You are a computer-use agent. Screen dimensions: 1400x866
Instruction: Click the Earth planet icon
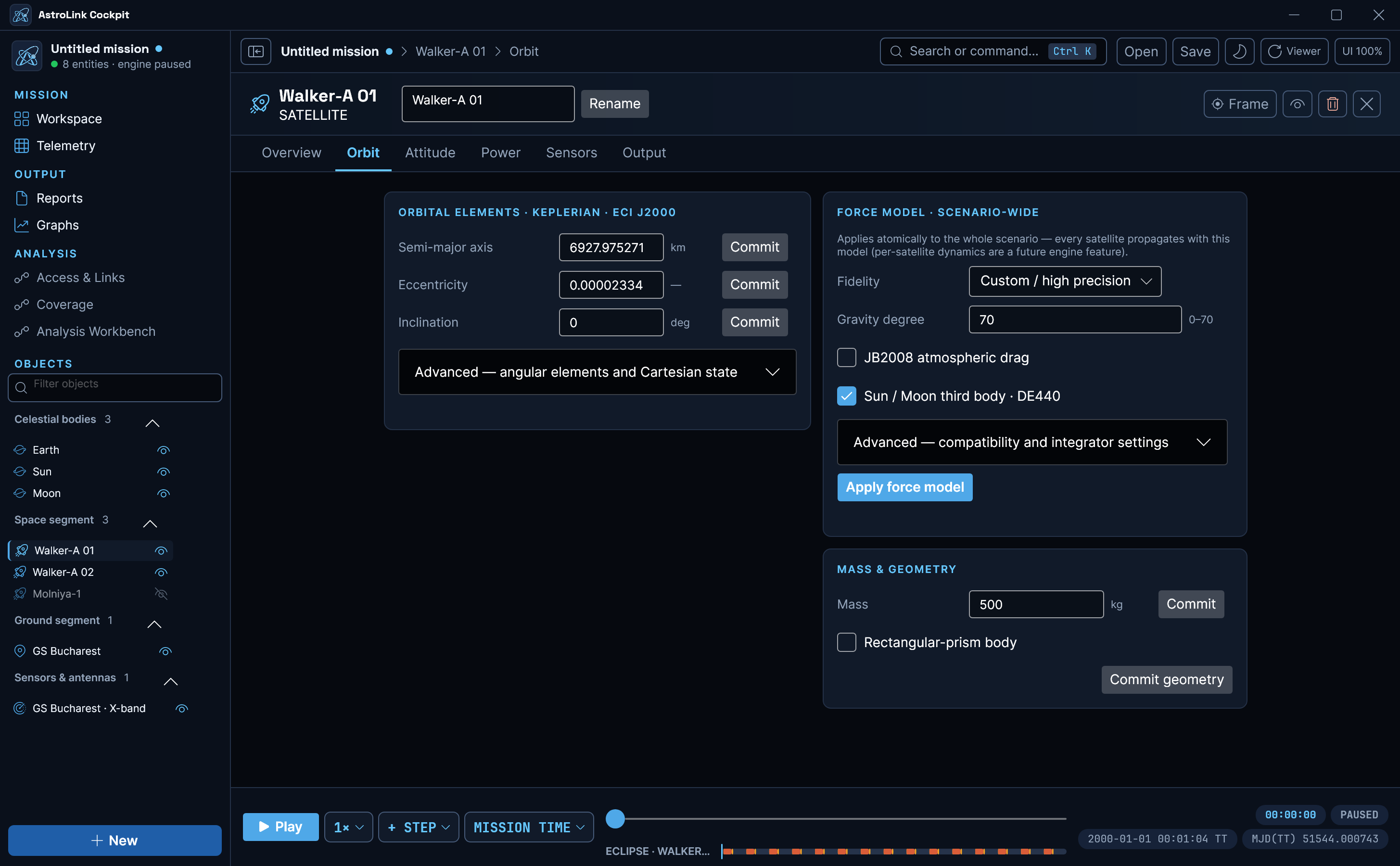click(x=19, y=450)
